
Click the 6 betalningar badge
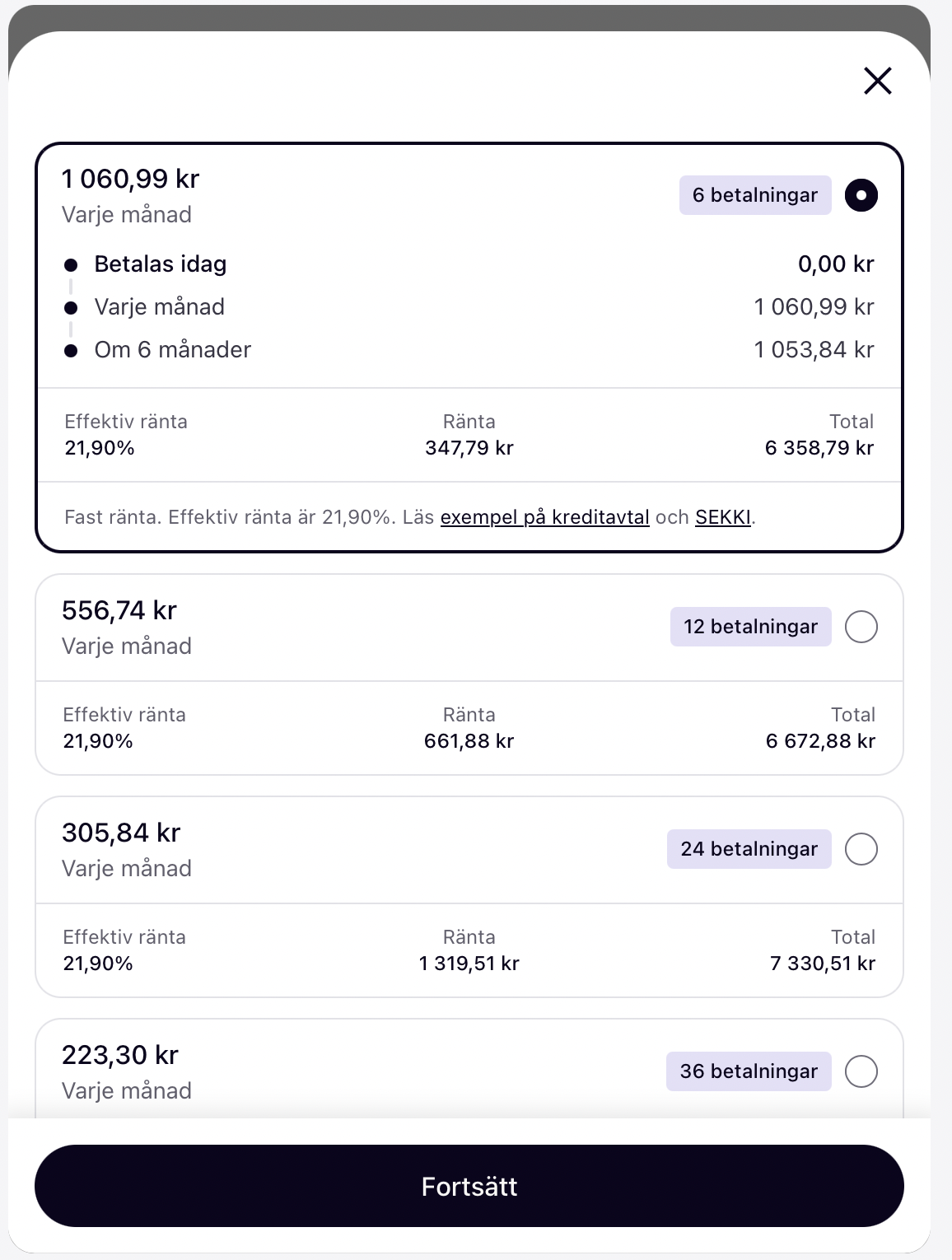(755, 195)
